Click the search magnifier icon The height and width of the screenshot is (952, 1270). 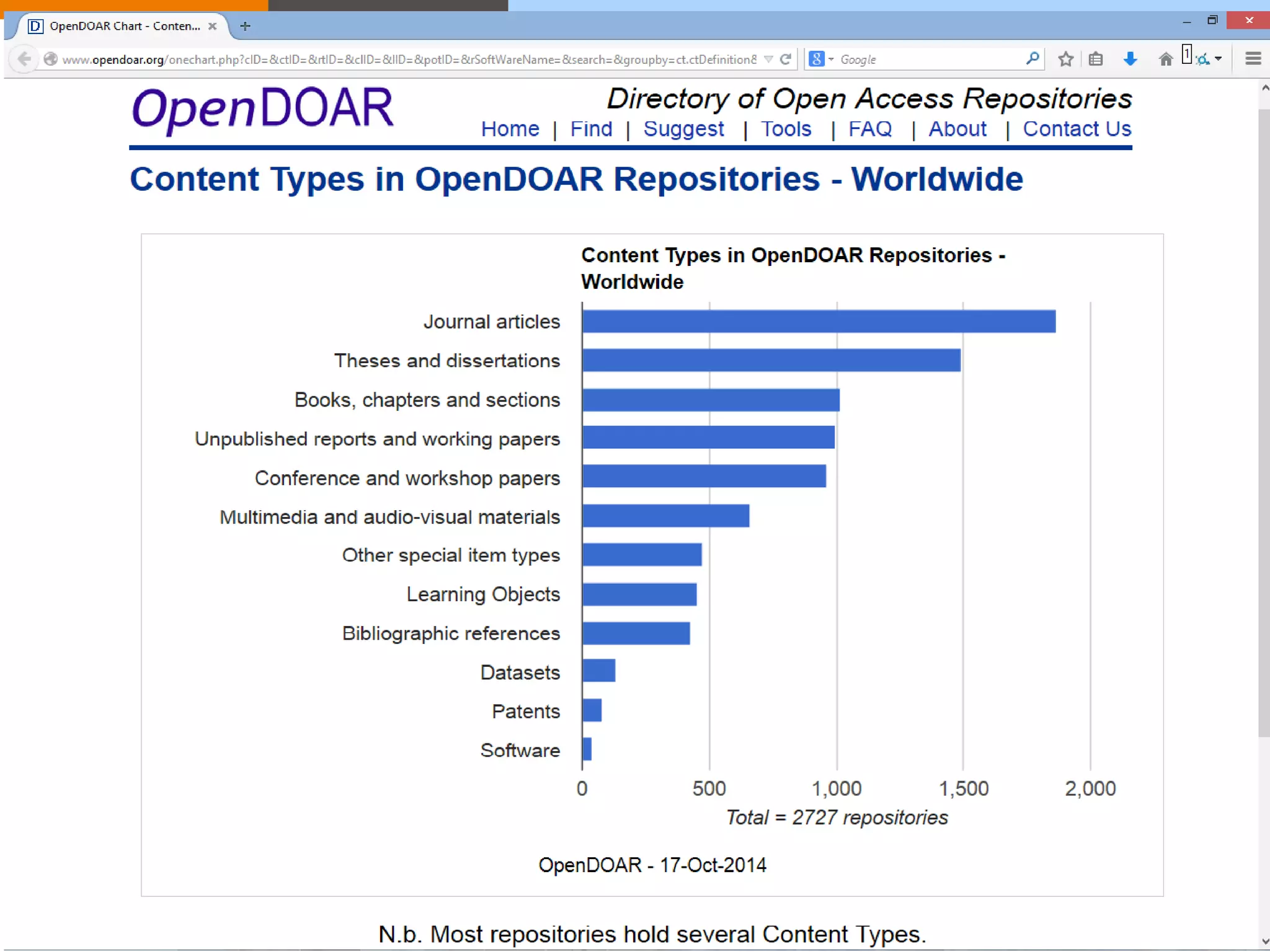point(1032,59)
